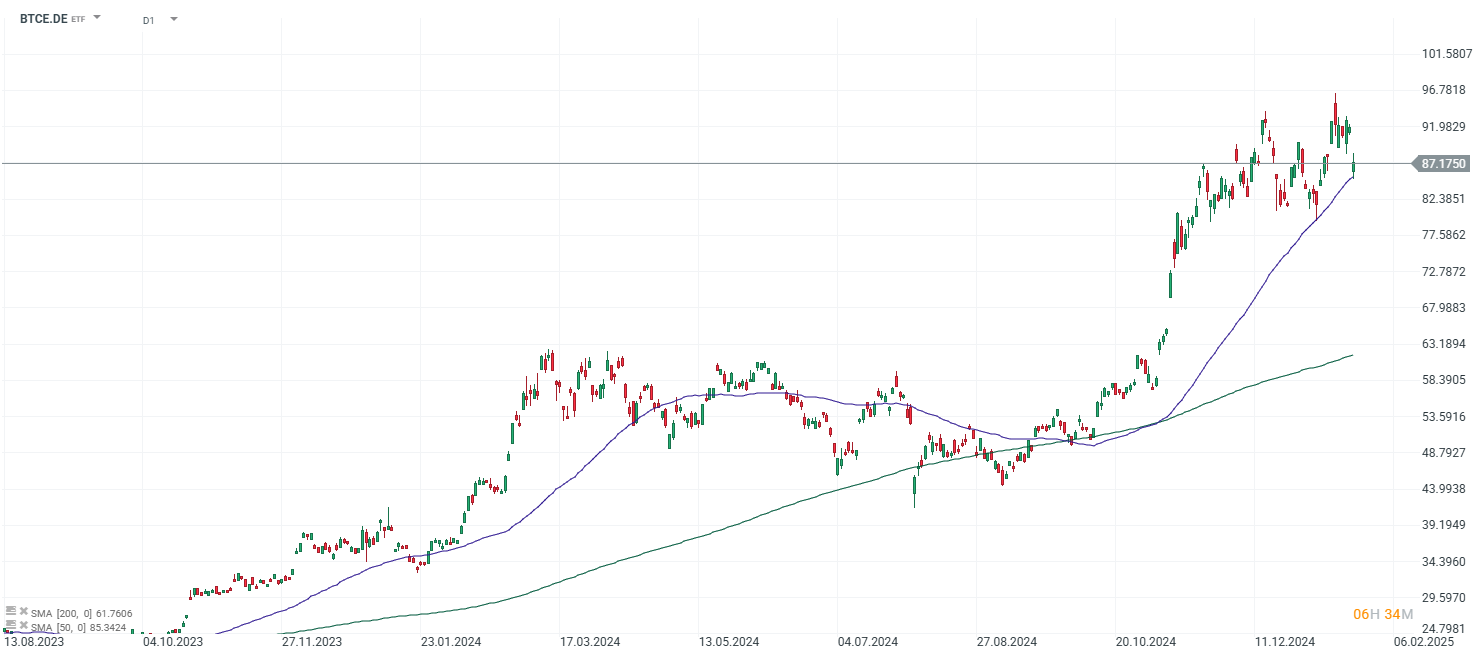Click the 101.5807 level on price axis
This screenshot has width=1482, height=659.
[x=1446, y=54]
